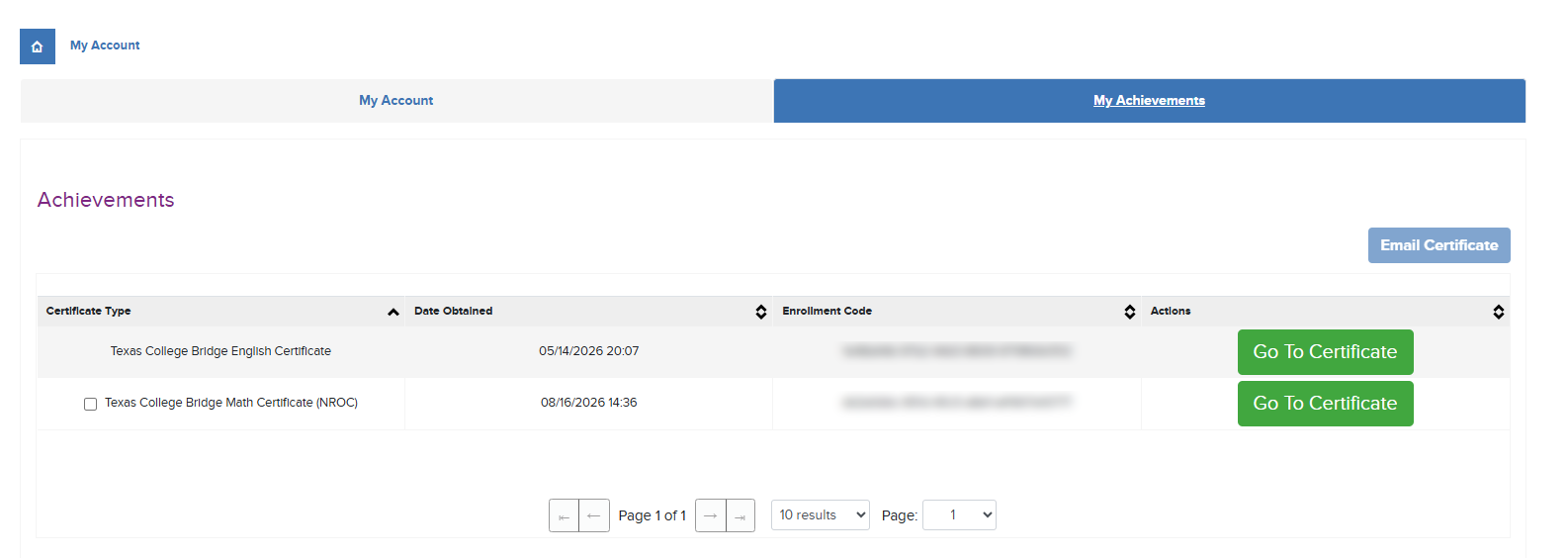The width and height of the screenshot is (1568, 558).
Task: Check the Math Certificate (NROC) checkbox
Action: coord(90,404)
